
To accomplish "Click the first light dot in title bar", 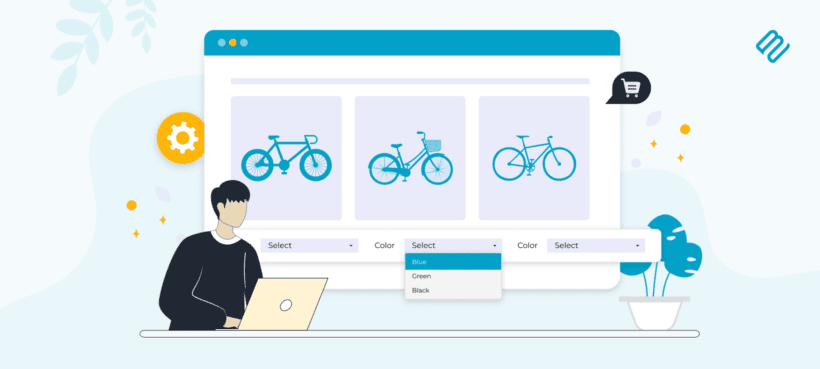I will tap(222, 43).
